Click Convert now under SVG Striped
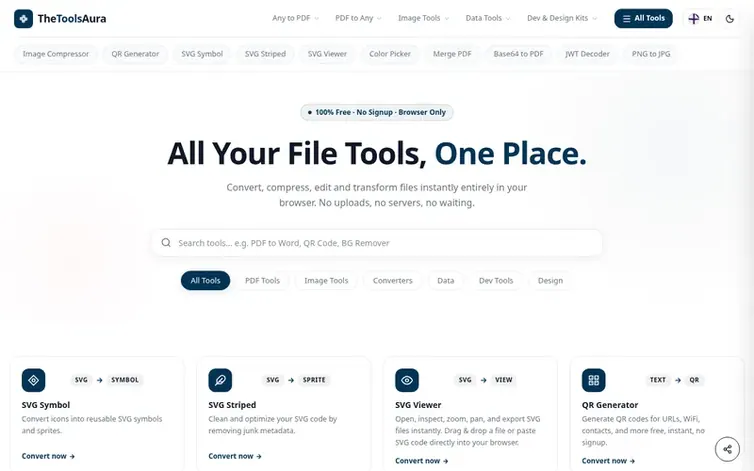The height and width of the screenshot is (471, 754). [235, 456]
